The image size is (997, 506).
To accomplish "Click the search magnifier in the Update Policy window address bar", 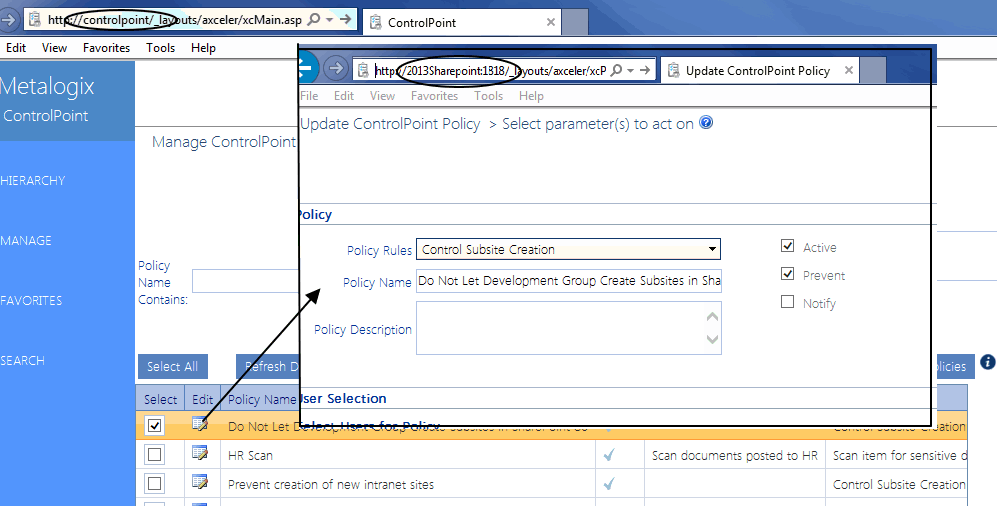I will [616, 70].
